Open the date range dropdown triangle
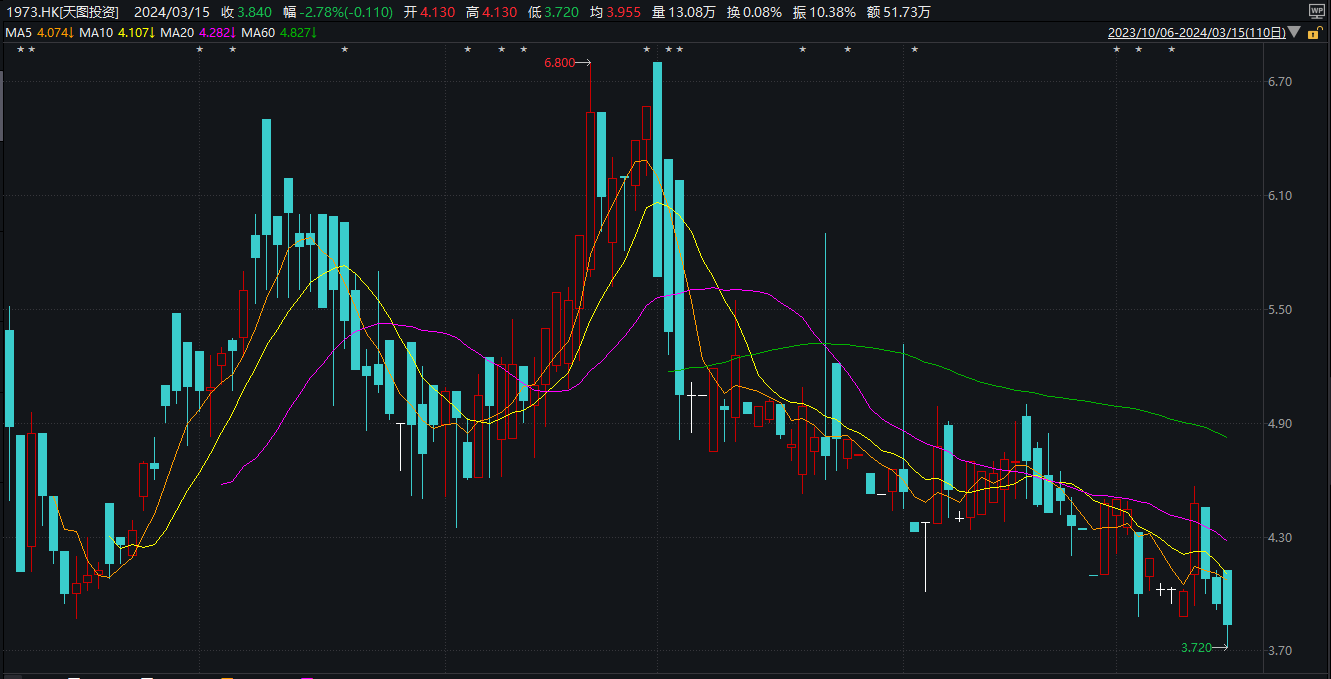Image resolution: width=1331 pixels, height=679 pixels. point(1296,33)
